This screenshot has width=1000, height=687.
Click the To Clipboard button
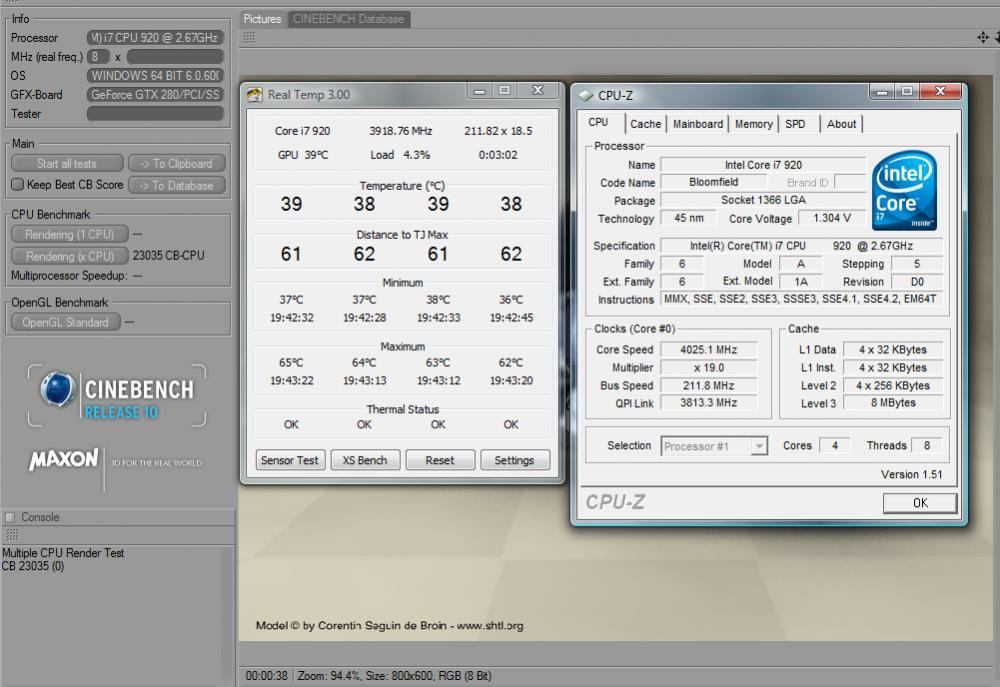coord(177,164)
